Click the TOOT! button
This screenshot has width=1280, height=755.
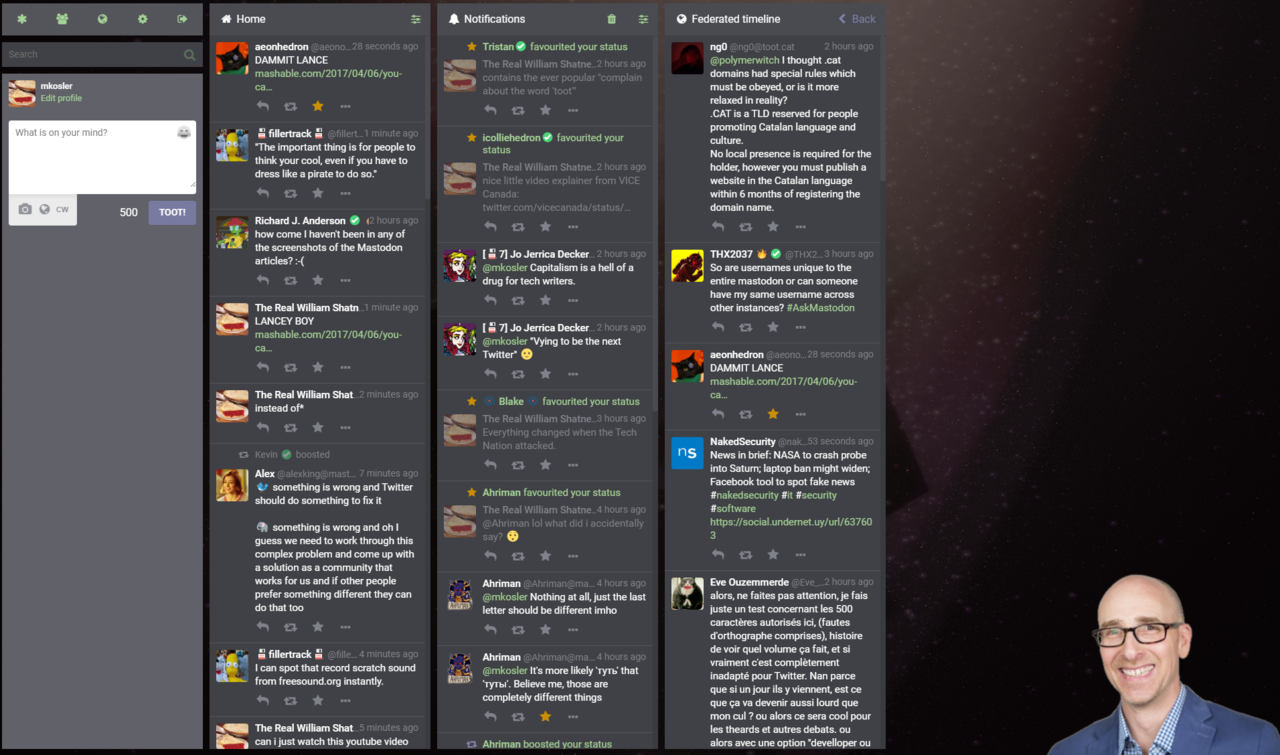[x=173, y=212]
